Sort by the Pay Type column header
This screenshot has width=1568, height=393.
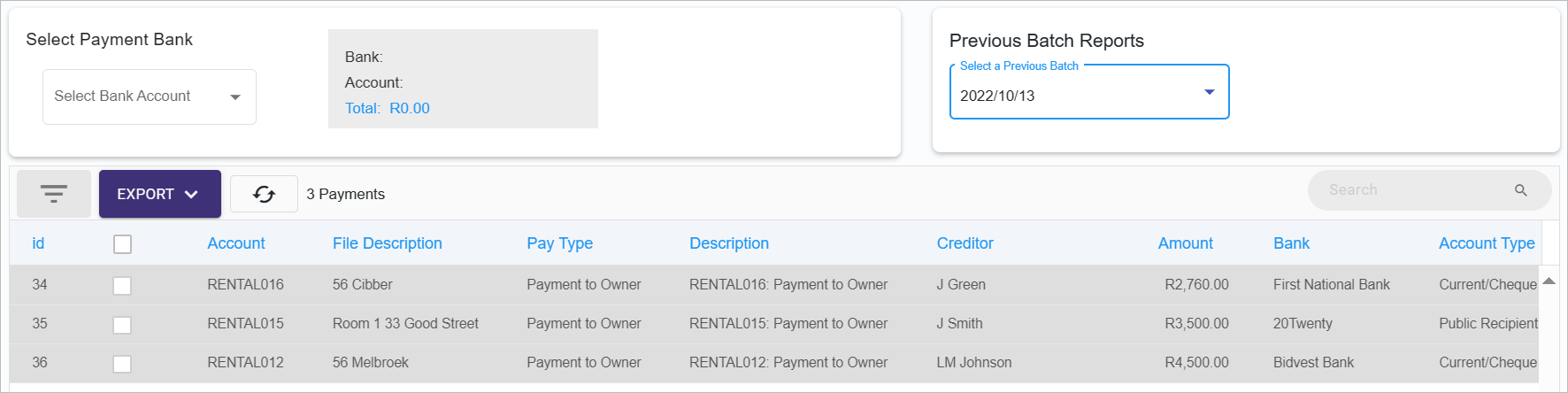[x=560, y=243]
